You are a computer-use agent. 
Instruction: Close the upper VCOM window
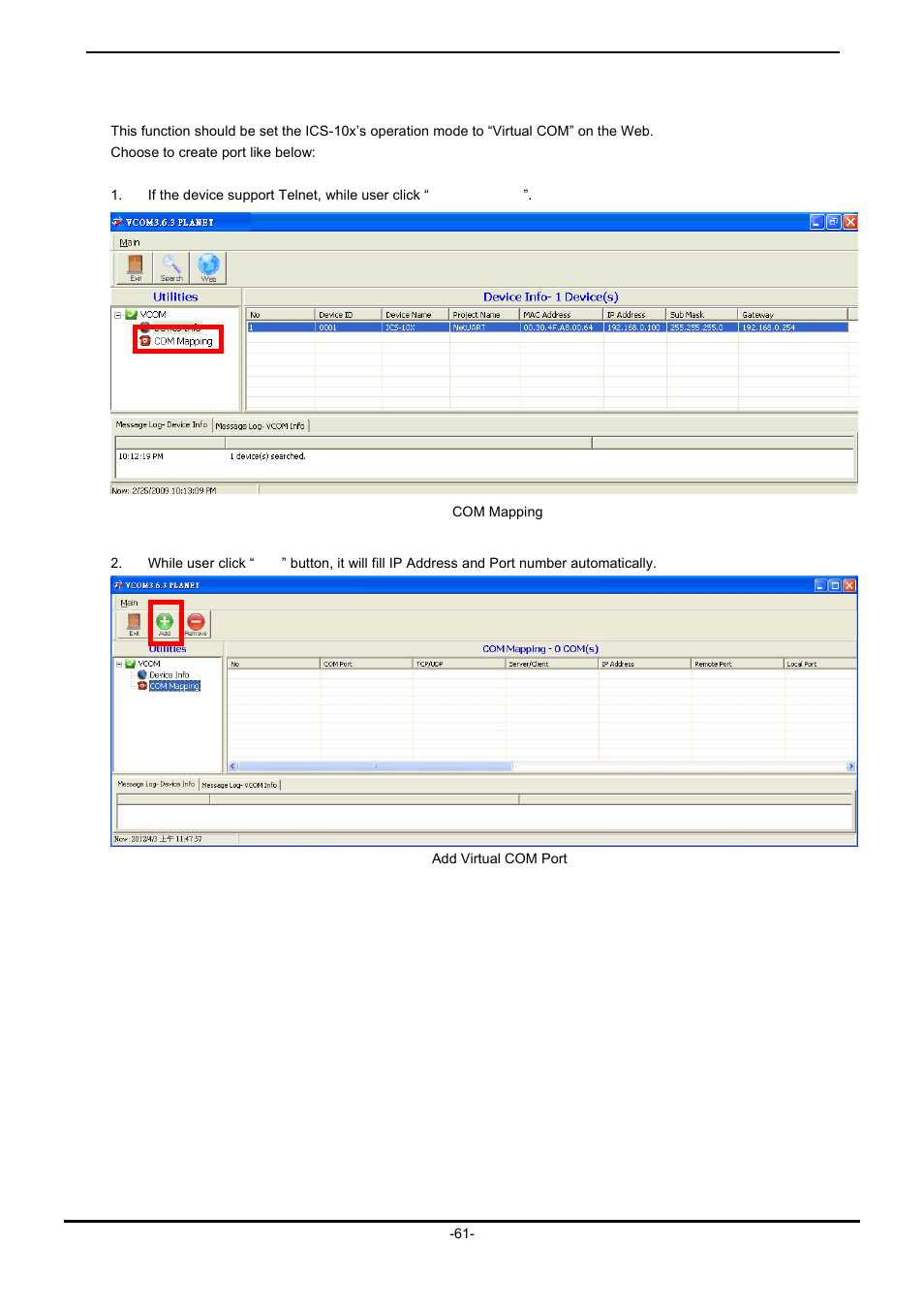pyautogui.click(x=850, y=222)
